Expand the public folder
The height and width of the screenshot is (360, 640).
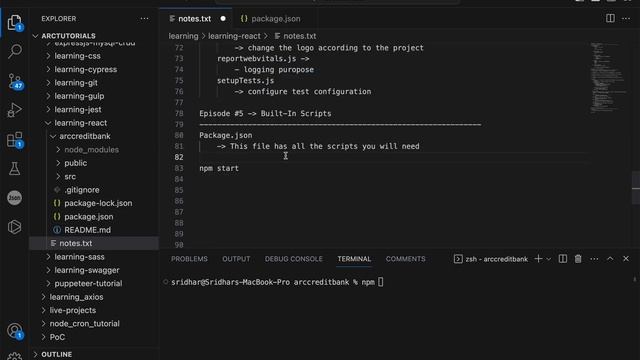76,163
